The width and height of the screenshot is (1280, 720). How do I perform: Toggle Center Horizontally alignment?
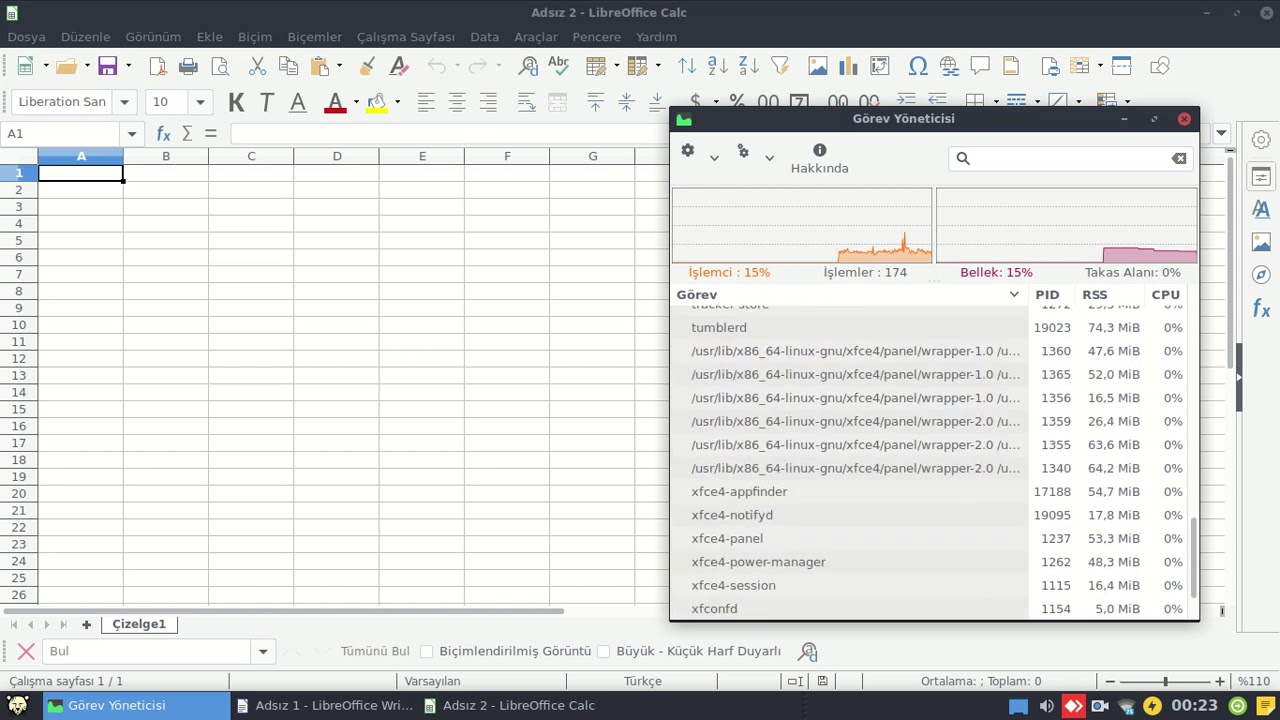457,102
